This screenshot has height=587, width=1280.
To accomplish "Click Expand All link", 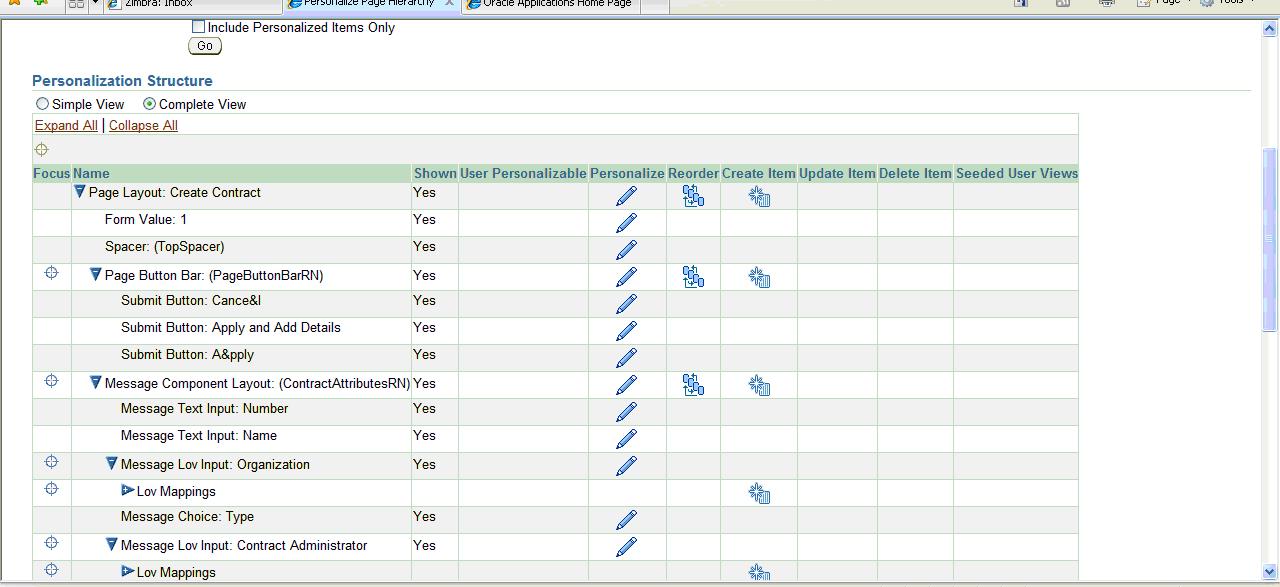I will coord(66,125).
